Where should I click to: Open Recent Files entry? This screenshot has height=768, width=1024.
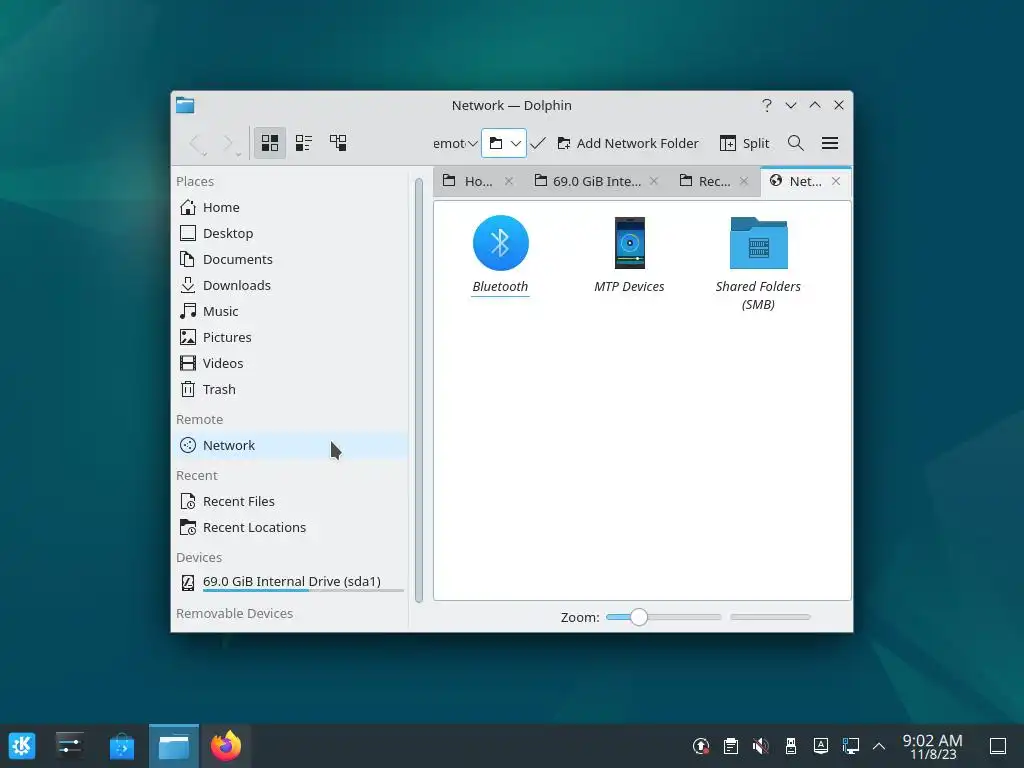[x=291, y=502]
